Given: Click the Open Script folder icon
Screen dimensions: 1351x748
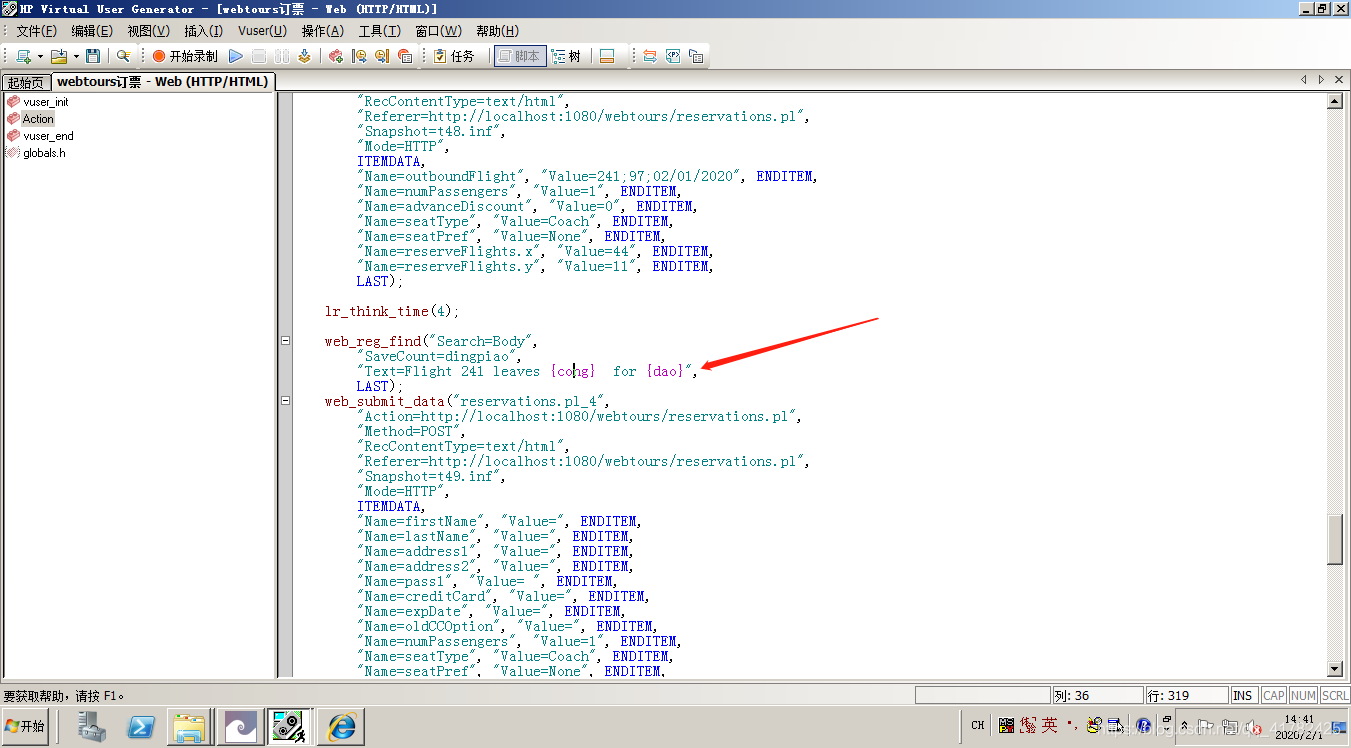Looking at the screenshot, I should (x=58, y=56).
